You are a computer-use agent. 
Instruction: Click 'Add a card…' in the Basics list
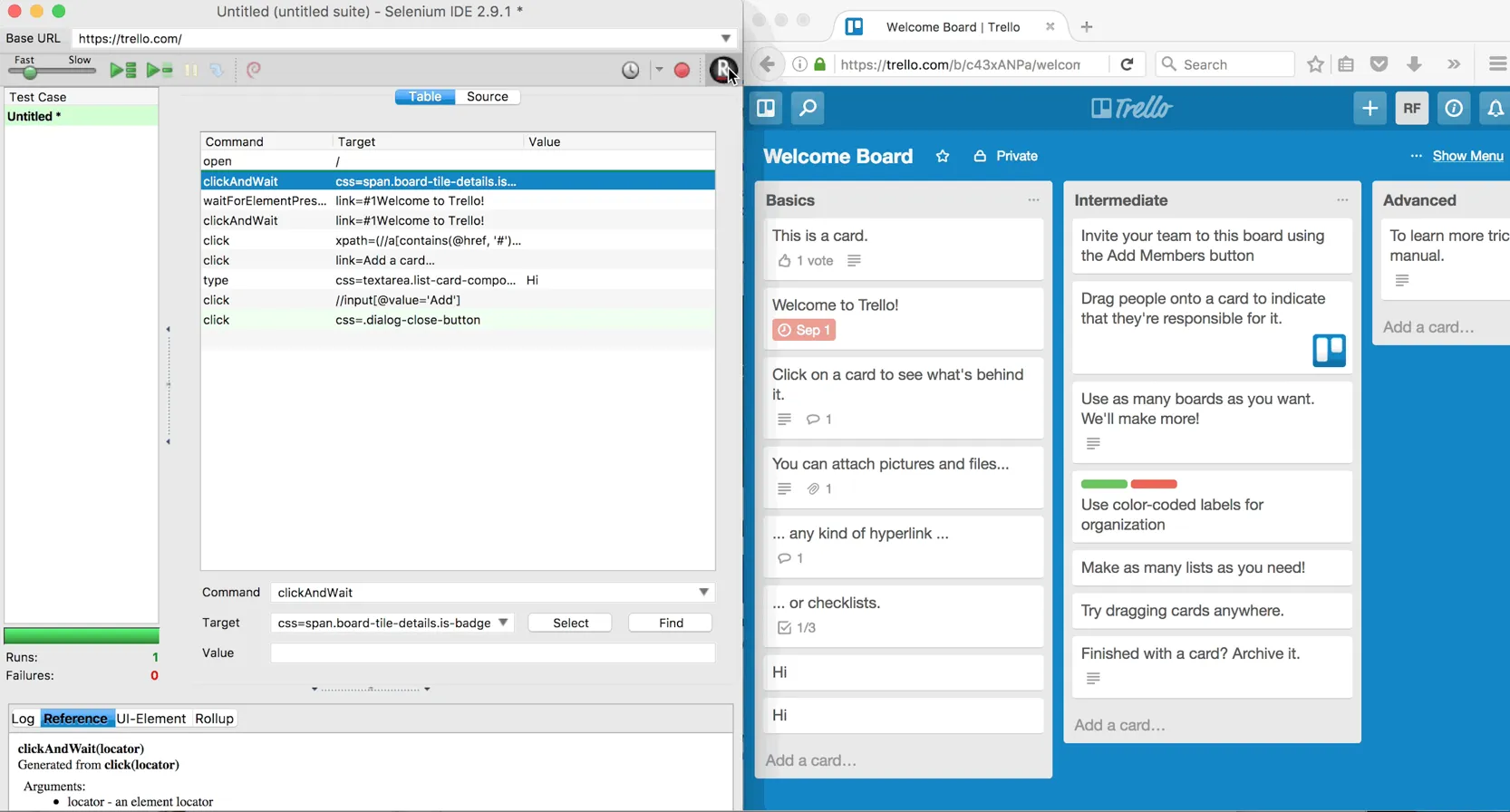[811, 761]
